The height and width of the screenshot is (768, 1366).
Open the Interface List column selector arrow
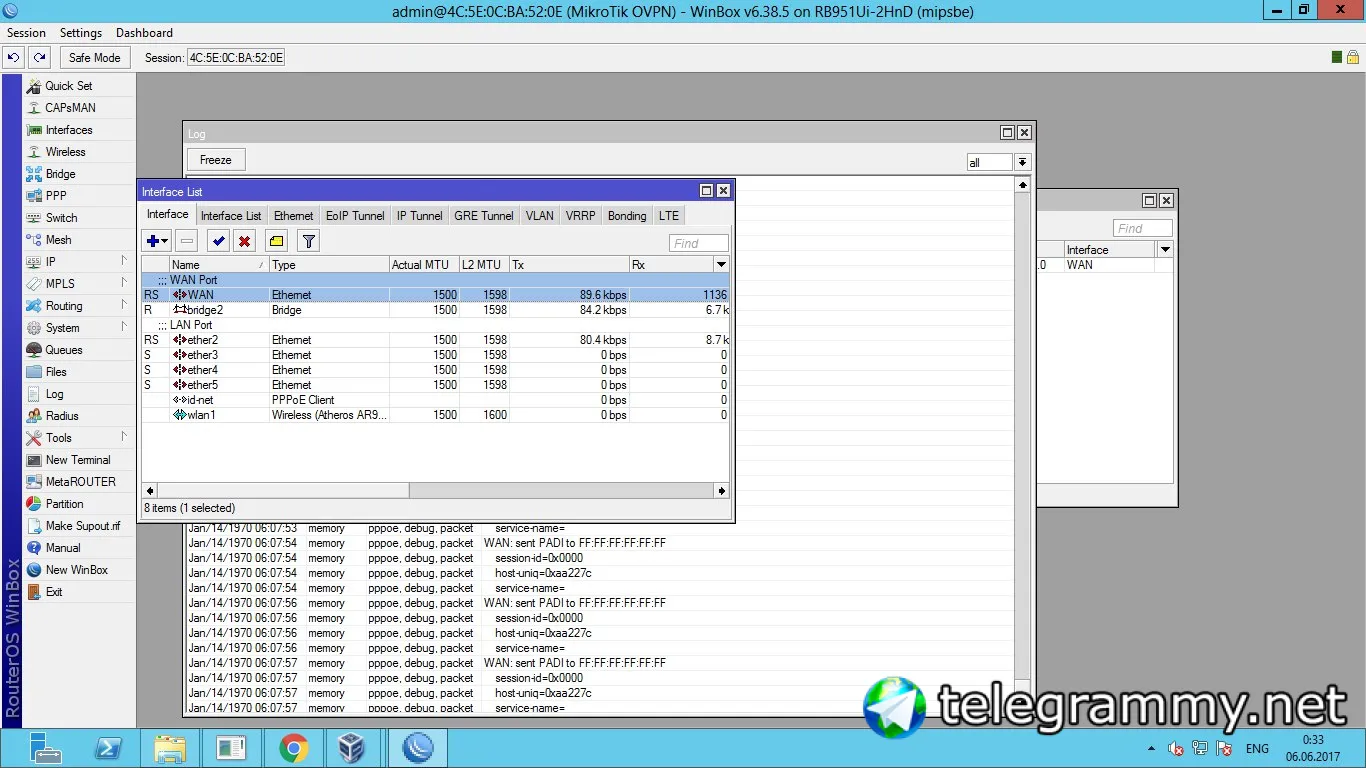[721, 265]
